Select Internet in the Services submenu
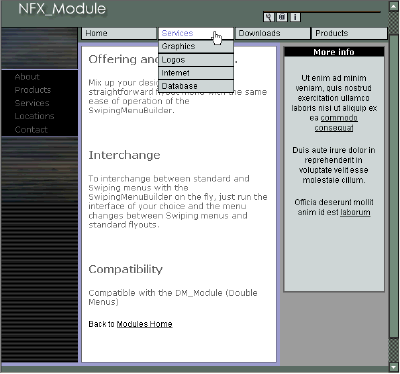The image size is (400, 374). point(196,73)
